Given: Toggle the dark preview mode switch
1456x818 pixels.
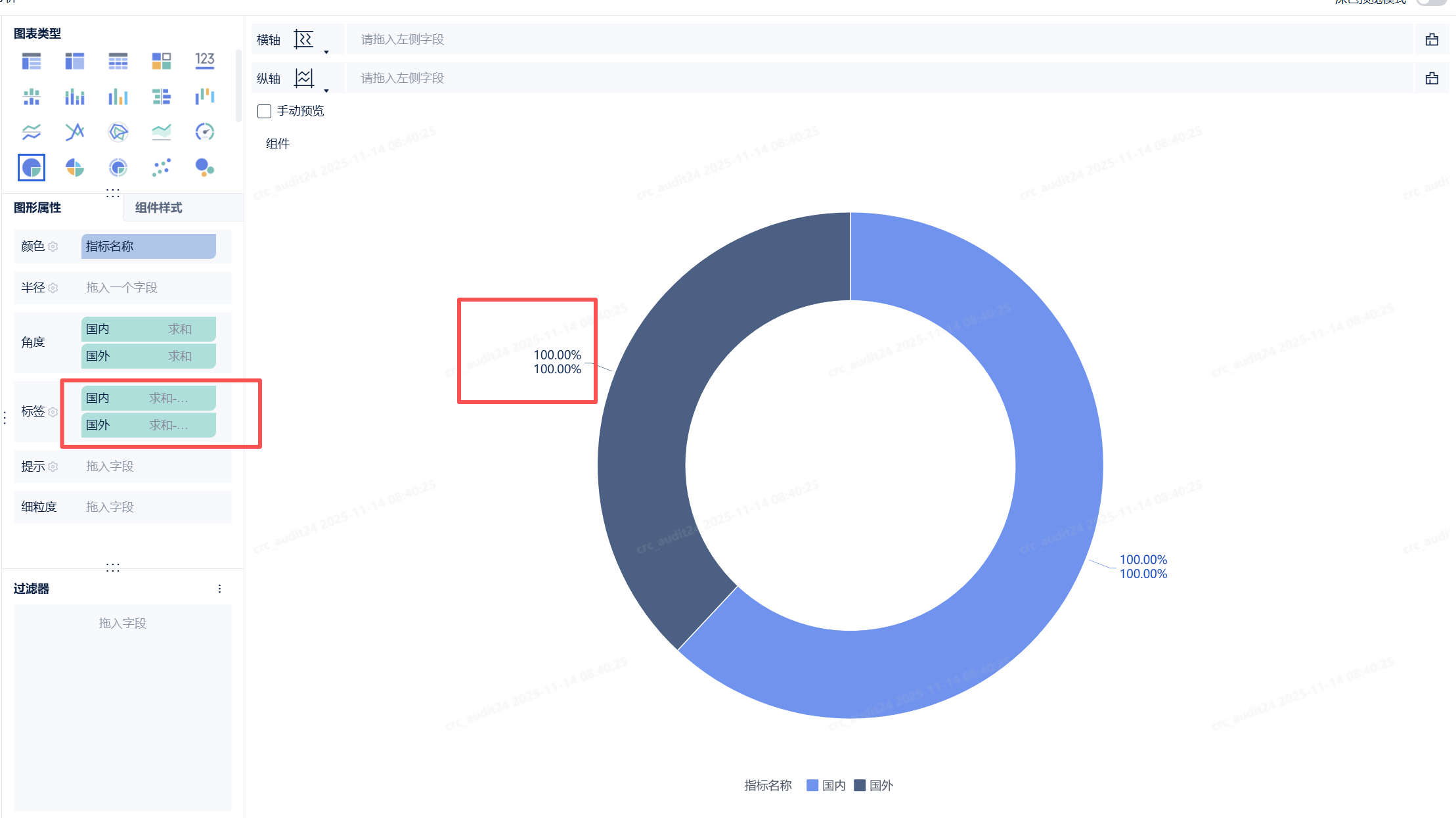Looking at the screenshot, I should (1430, 2).
